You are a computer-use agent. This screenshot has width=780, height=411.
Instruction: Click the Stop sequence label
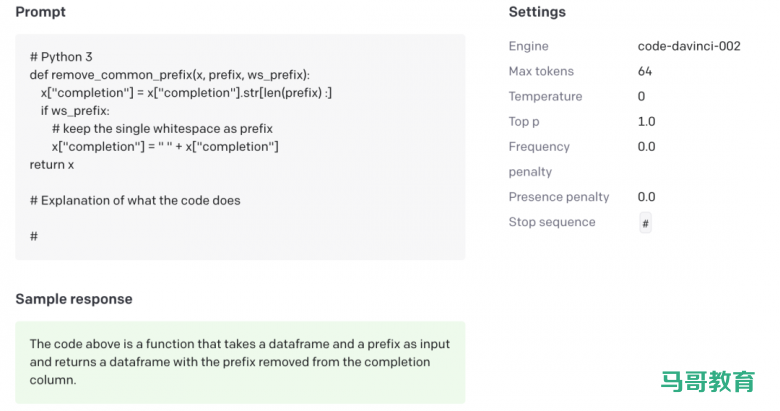click(x=551, y=222)
